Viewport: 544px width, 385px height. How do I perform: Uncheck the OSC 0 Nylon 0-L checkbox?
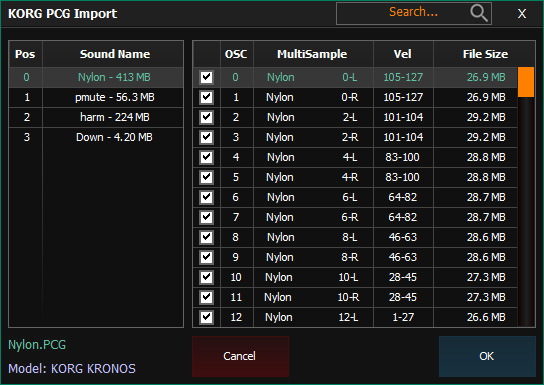206,77
